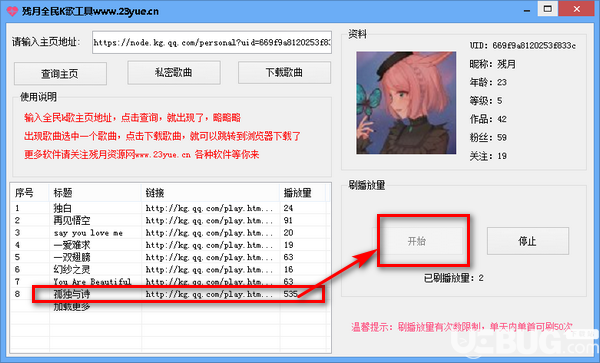600x363 pixels.
Task: Select the song row 再见悟空
Action: click(170, 220)
